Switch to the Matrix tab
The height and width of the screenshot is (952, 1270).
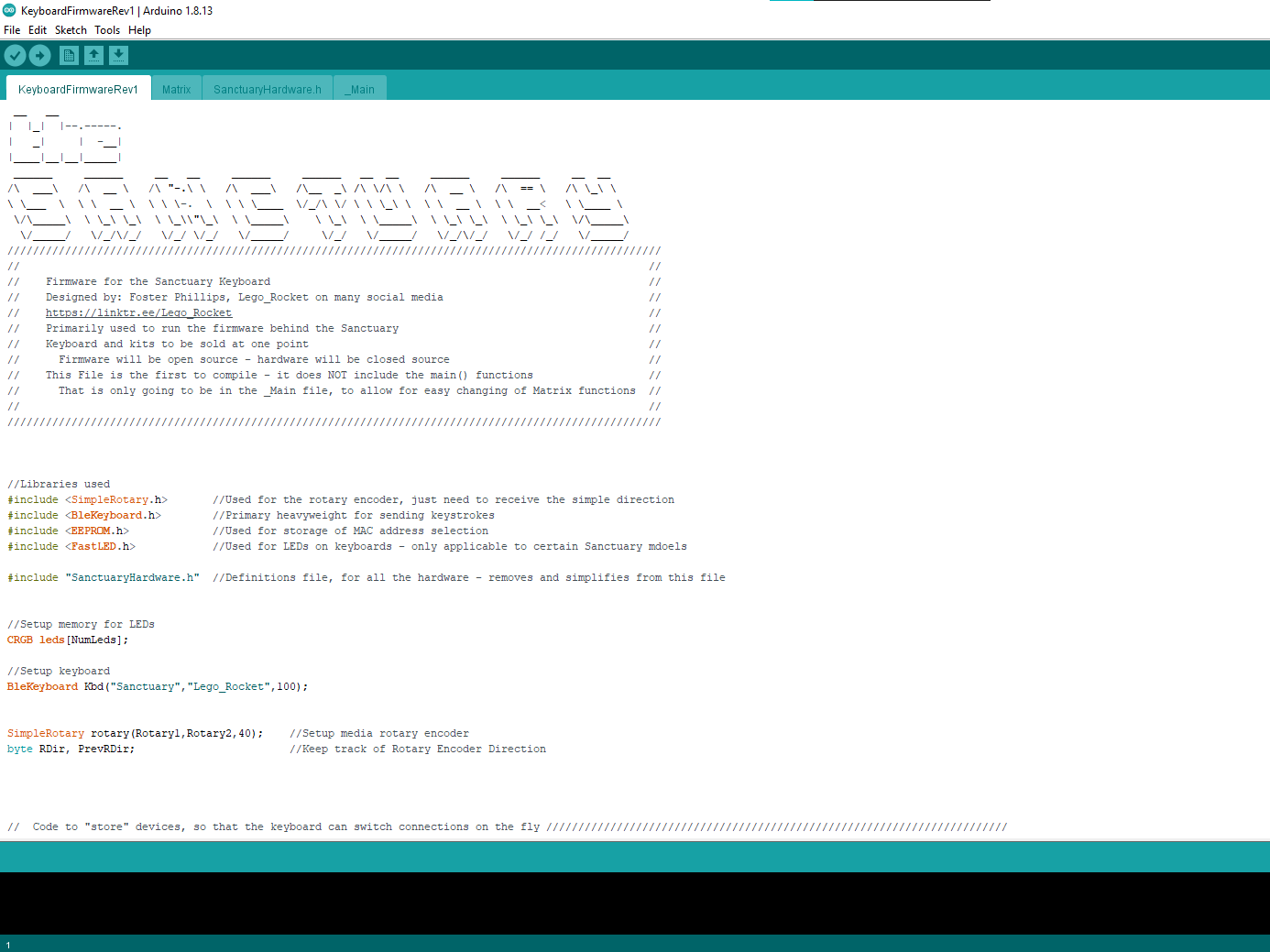(x=176, y=89)
